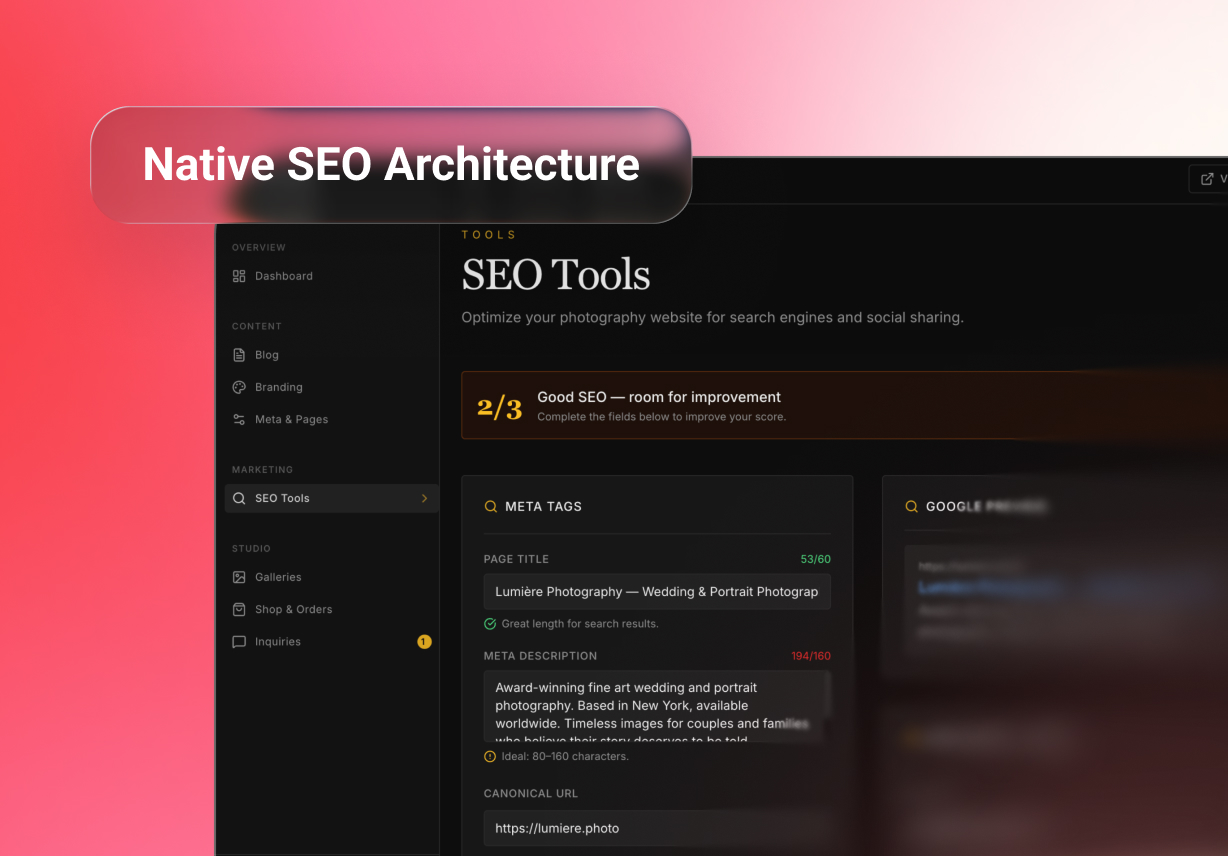Screen dimensions: 1228x856
Task: Click the Meta Tags panel title
Action: (543, 507)
